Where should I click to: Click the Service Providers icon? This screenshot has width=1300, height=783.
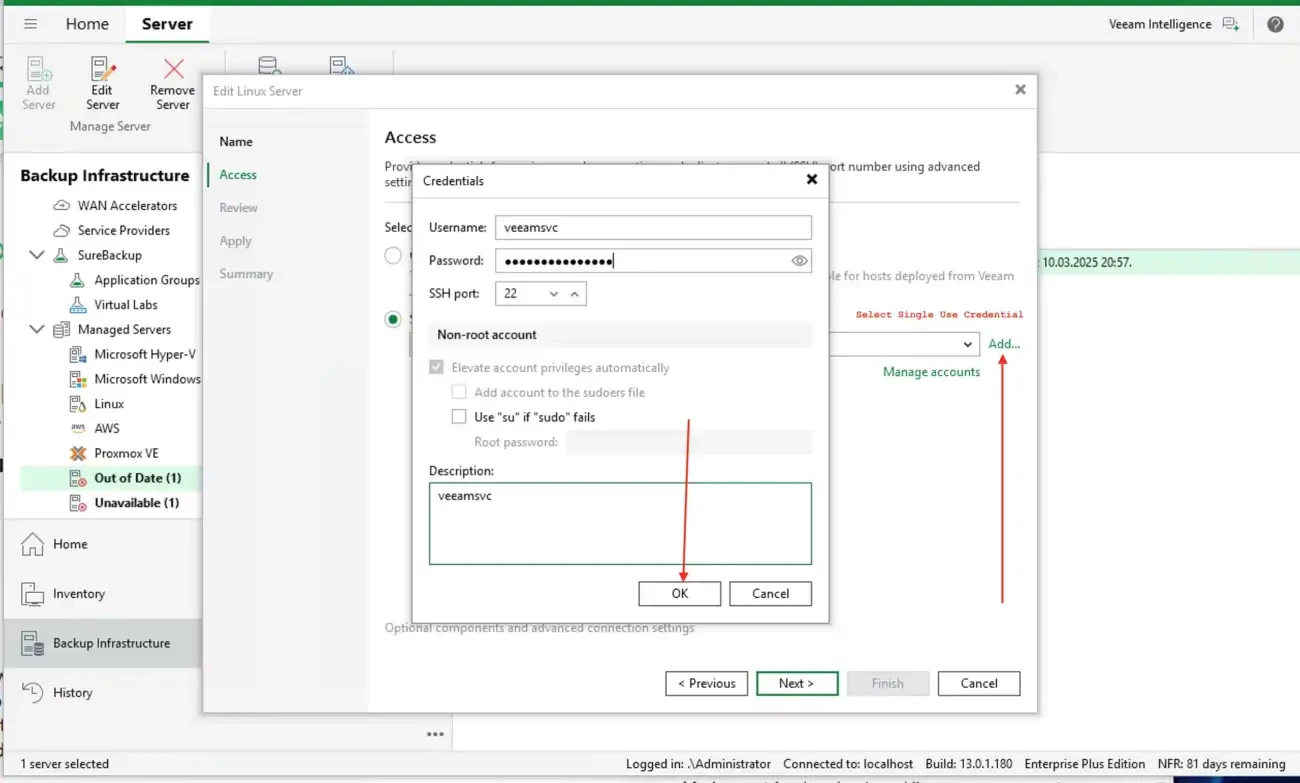[x=62, y=230]
